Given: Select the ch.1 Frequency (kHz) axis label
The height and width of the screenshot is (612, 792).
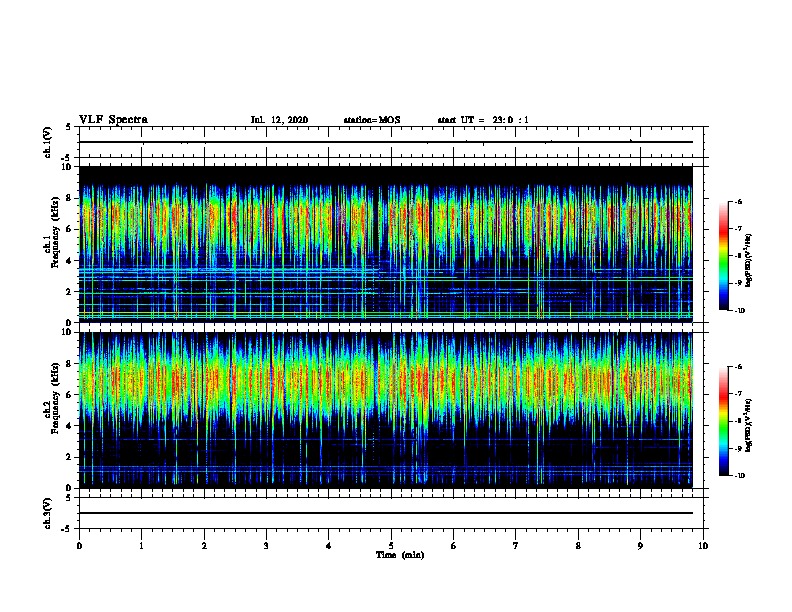Looking at the screenshot, I should tap(52, 232).
